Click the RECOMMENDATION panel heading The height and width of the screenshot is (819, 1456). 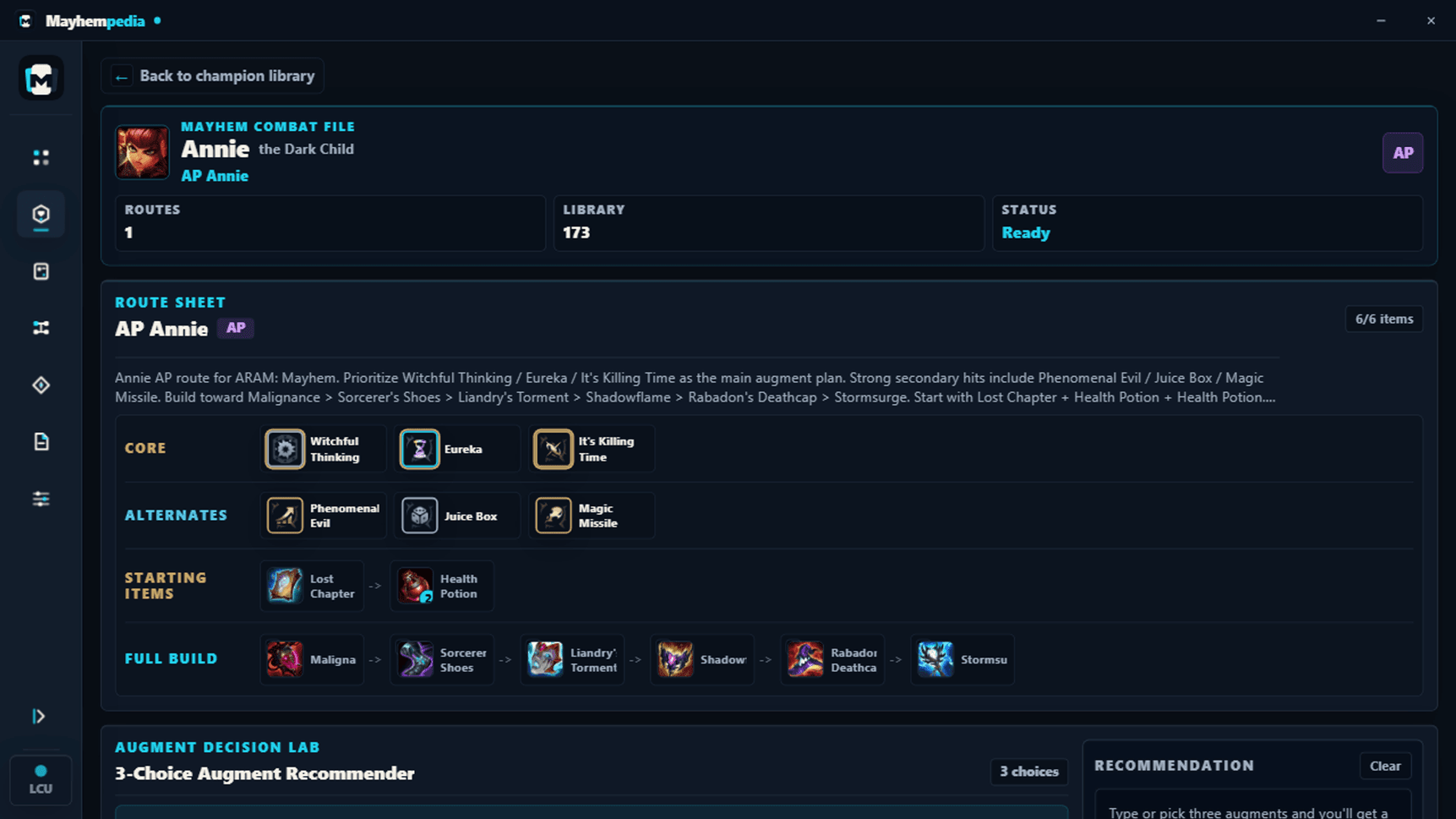[1175, 766]
